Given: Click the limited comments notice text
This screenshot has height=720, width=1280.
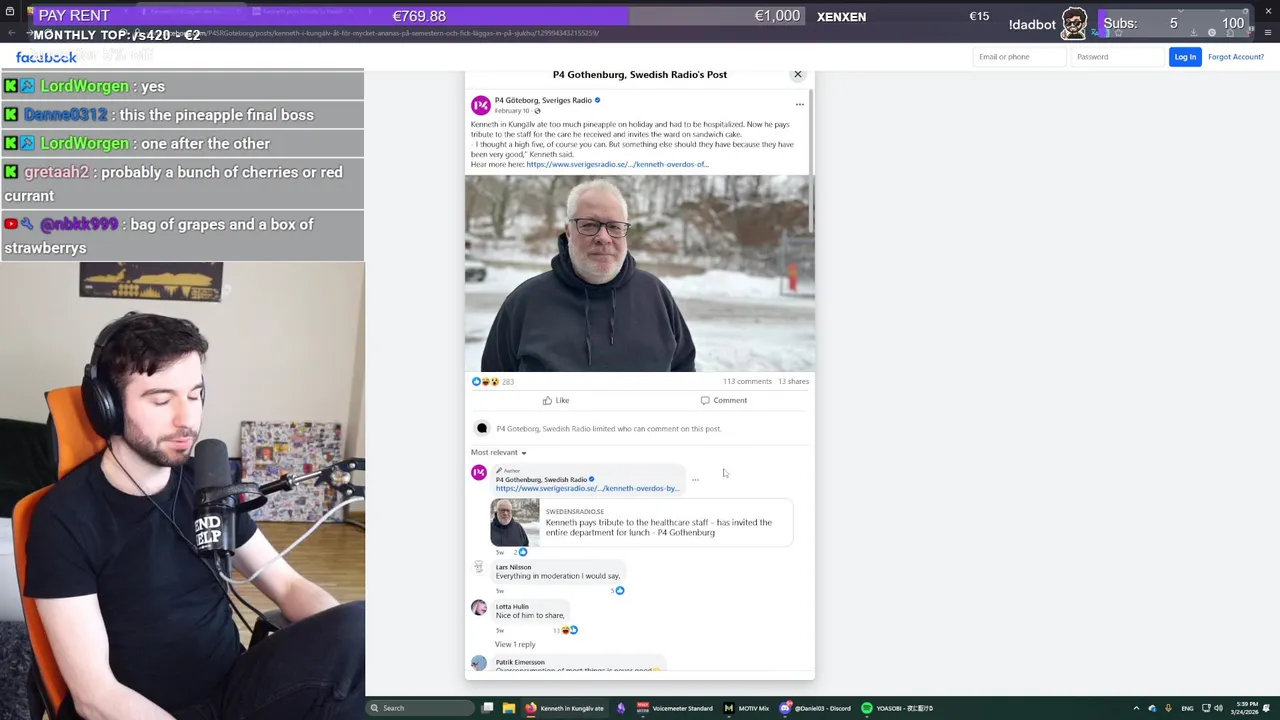Looking at the screenshot, I should click(608, 429).
